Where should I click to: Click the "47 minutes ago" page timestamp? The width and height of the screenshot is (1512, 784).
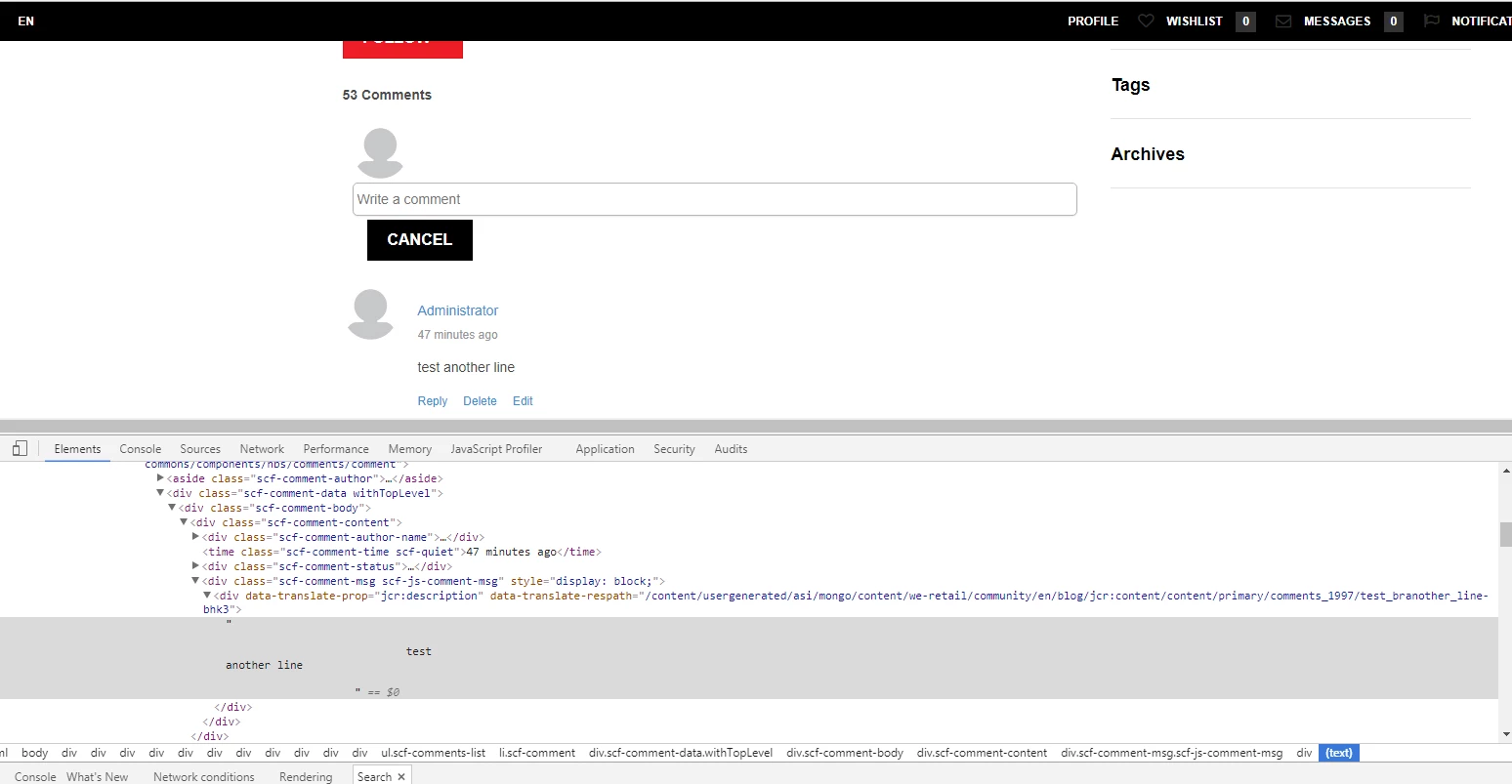[x=457, y=335]
